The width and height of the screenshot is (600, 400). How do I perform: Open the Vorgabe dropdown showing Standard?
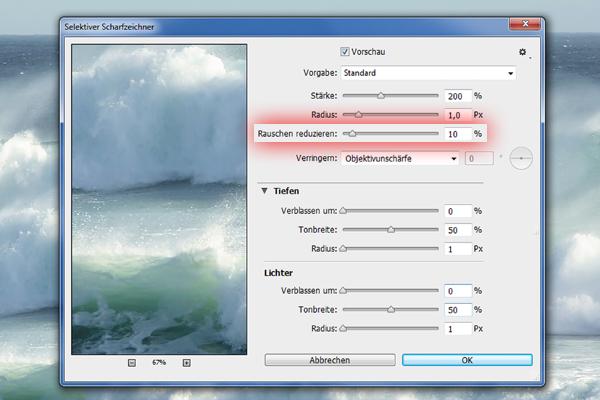tap(428, 73)
